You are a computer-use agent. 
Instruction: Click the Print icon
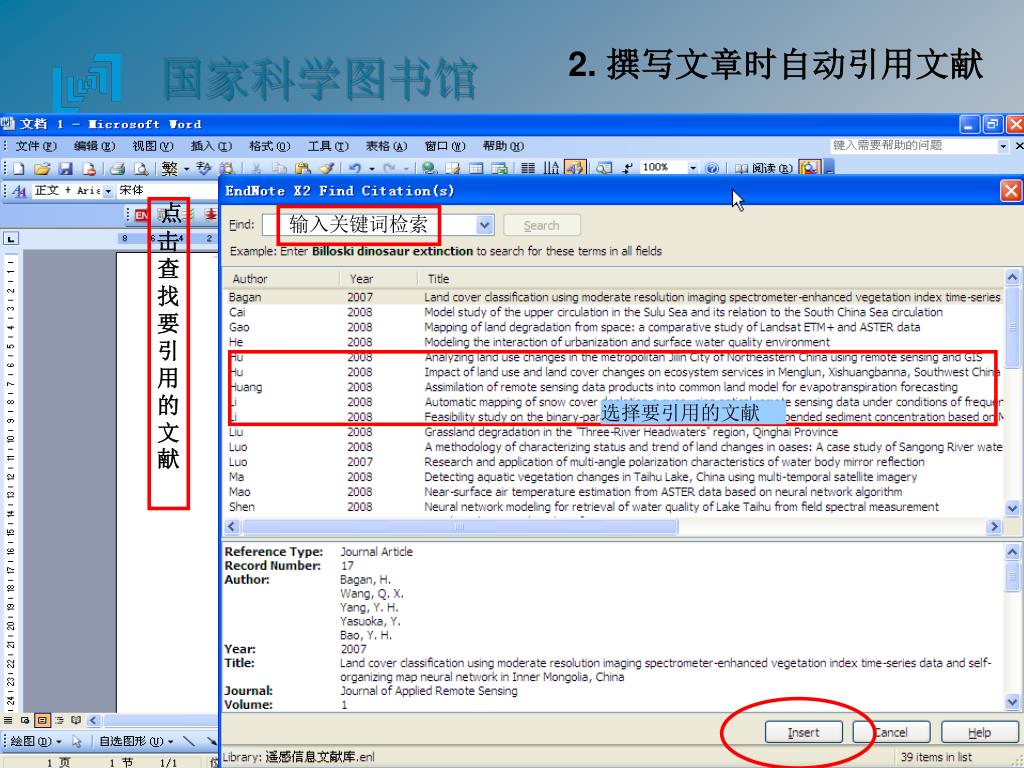tap(118, 168)
